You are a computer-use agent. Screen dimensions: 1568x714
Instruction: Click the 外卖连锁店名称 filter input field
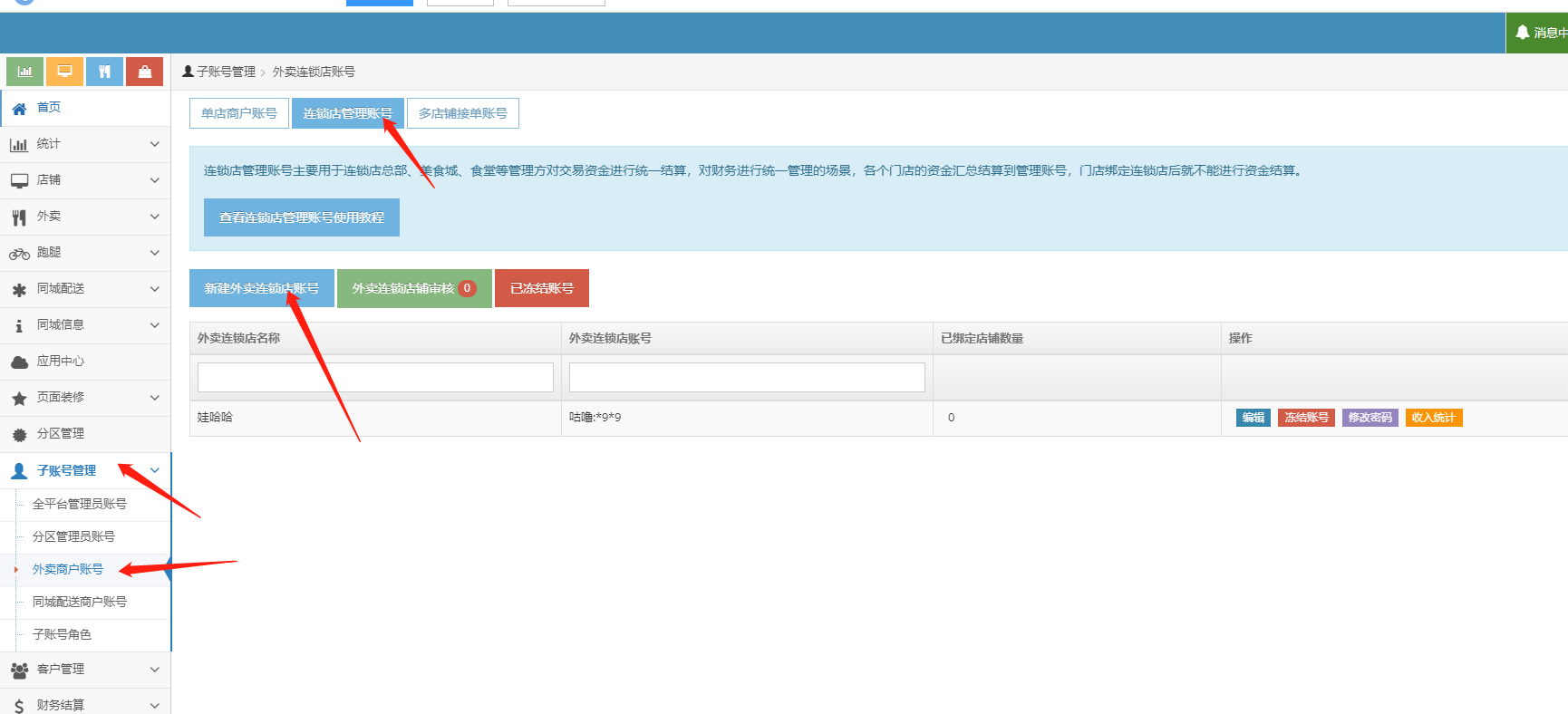pyautogui.click(x=375, y=377)
